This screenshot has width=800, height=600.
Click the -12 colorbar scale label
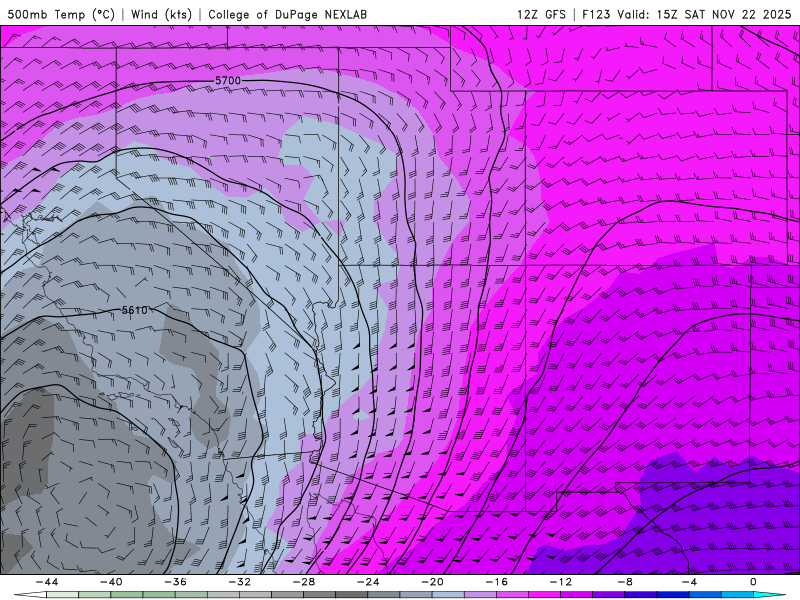[561, 582]
